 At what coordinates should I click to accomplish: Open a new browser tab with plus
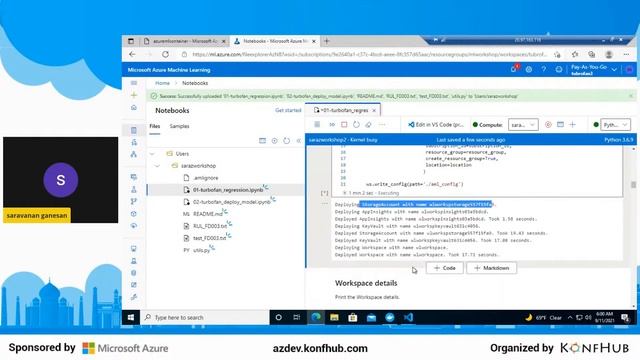pyautogui.click(x=327, y=41)
